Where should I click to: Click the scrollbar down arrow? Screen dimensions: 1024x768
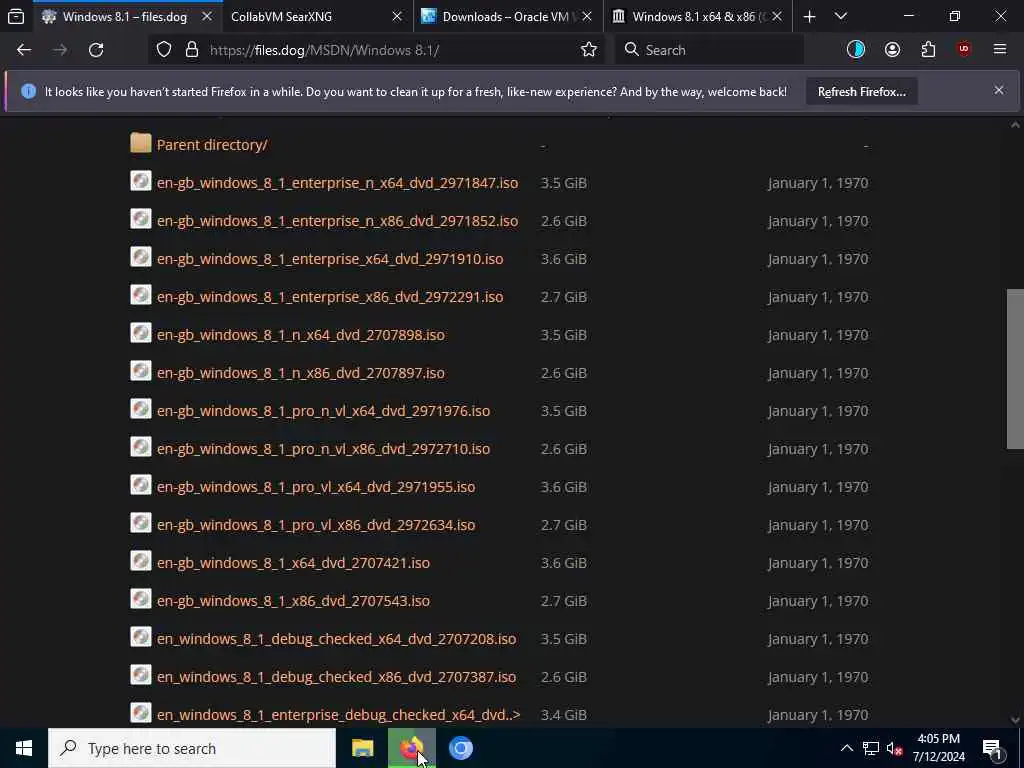[1015, 720]
